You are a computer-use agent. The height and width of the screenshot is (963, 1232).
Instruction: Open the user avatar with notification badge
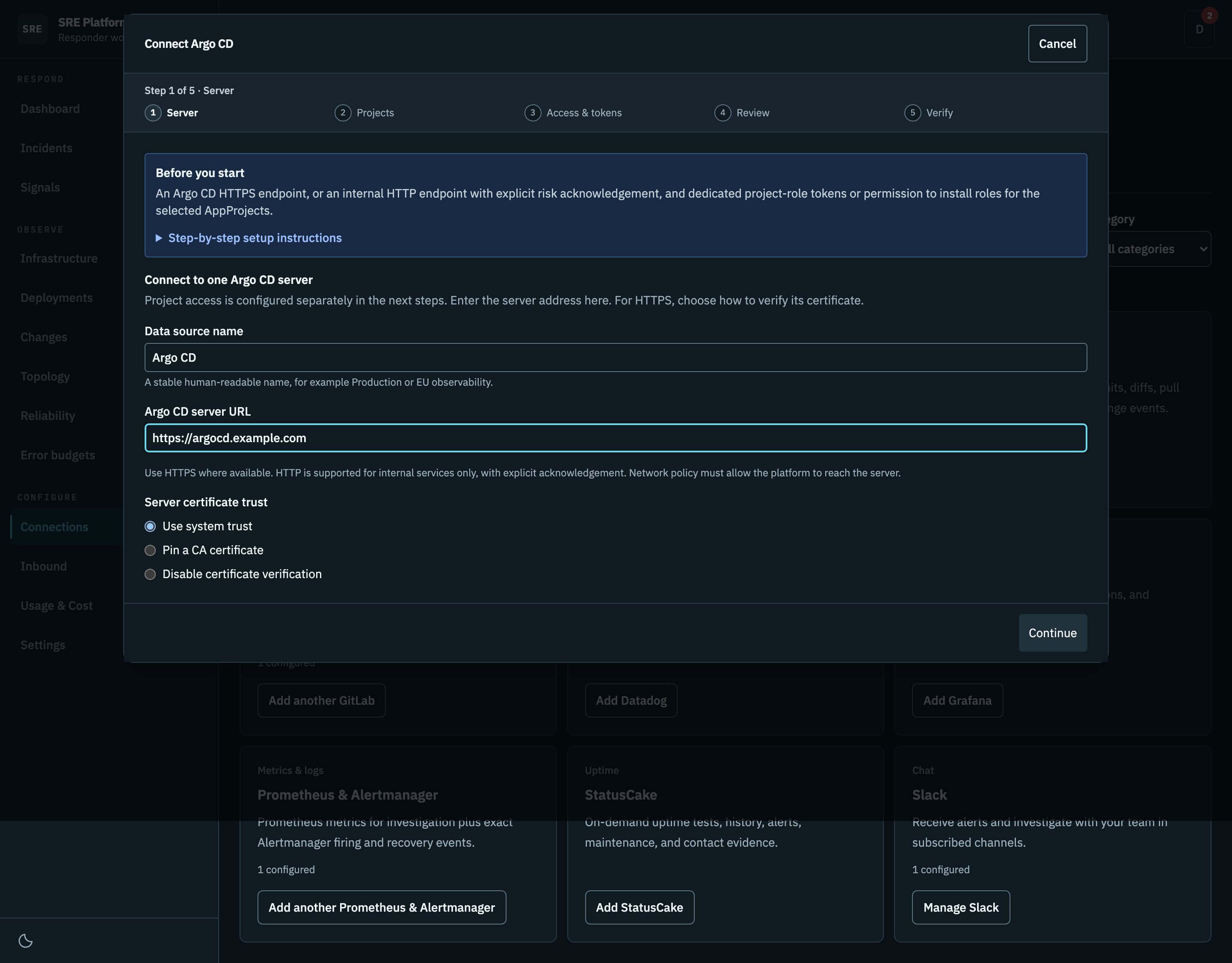point(1199,29)
